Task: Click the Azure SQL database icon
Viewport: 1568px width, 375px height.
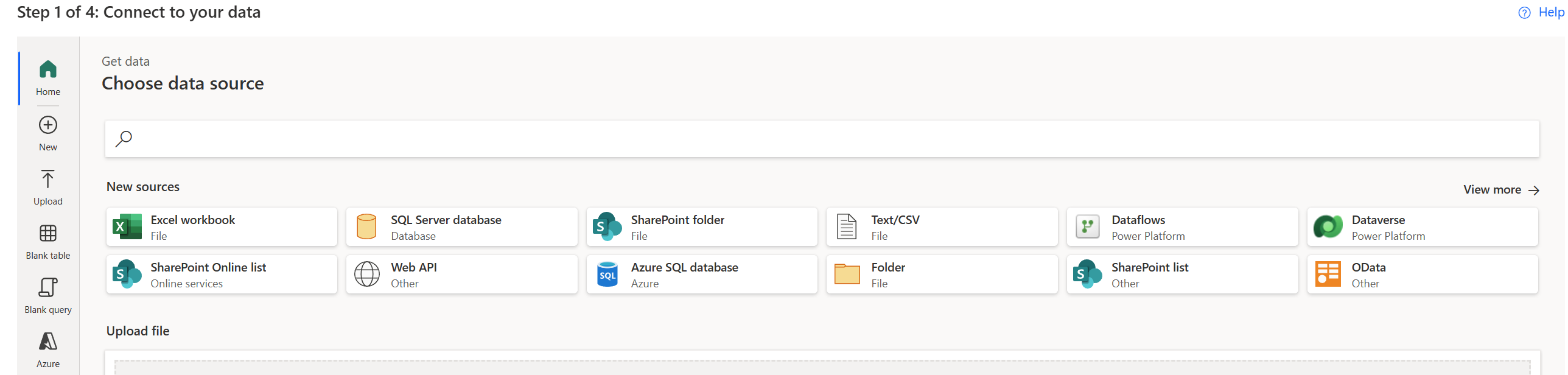Action: (607, 275)
